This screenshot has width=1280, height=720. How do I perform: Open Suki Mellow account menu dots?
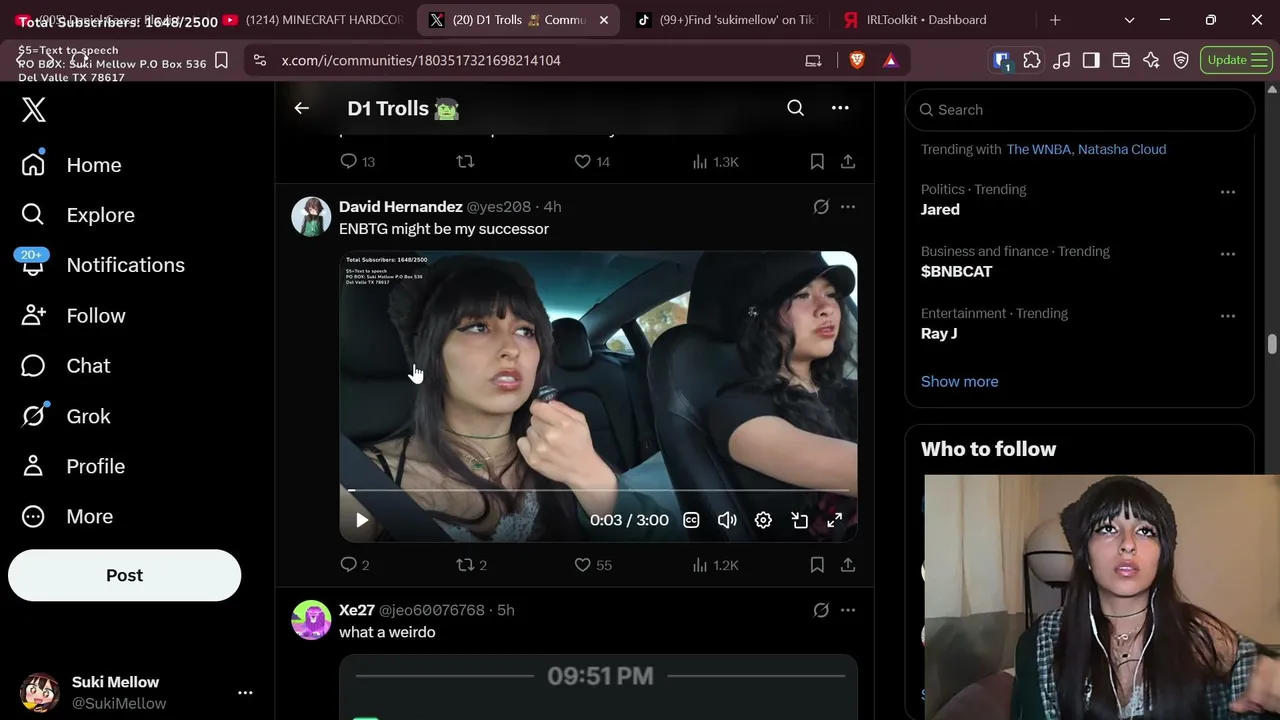245,692
